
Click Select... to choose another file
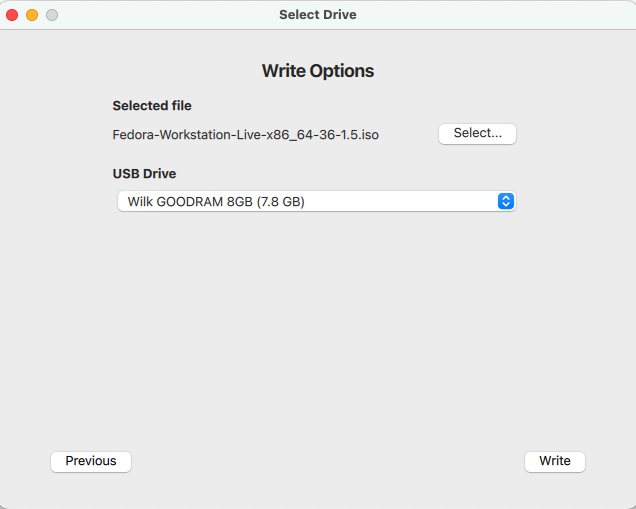pos(477,134)
